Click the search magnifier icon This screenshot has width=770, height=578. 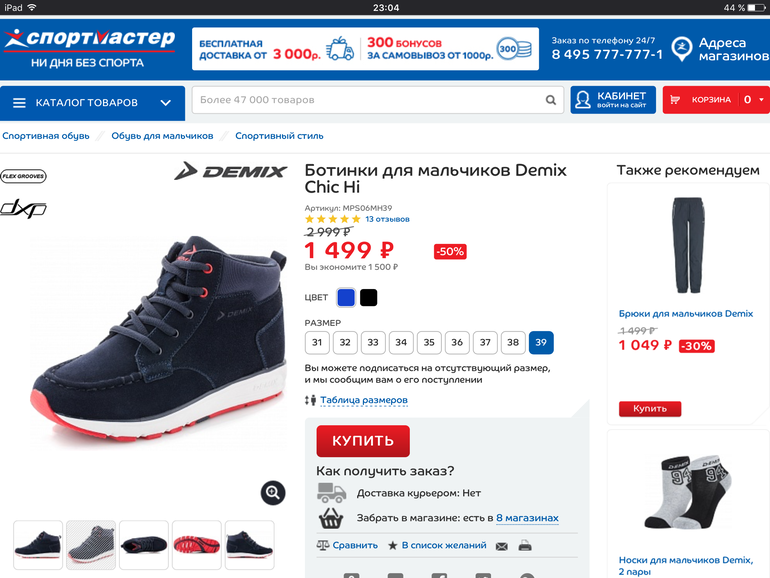click(x=550, y=100)
